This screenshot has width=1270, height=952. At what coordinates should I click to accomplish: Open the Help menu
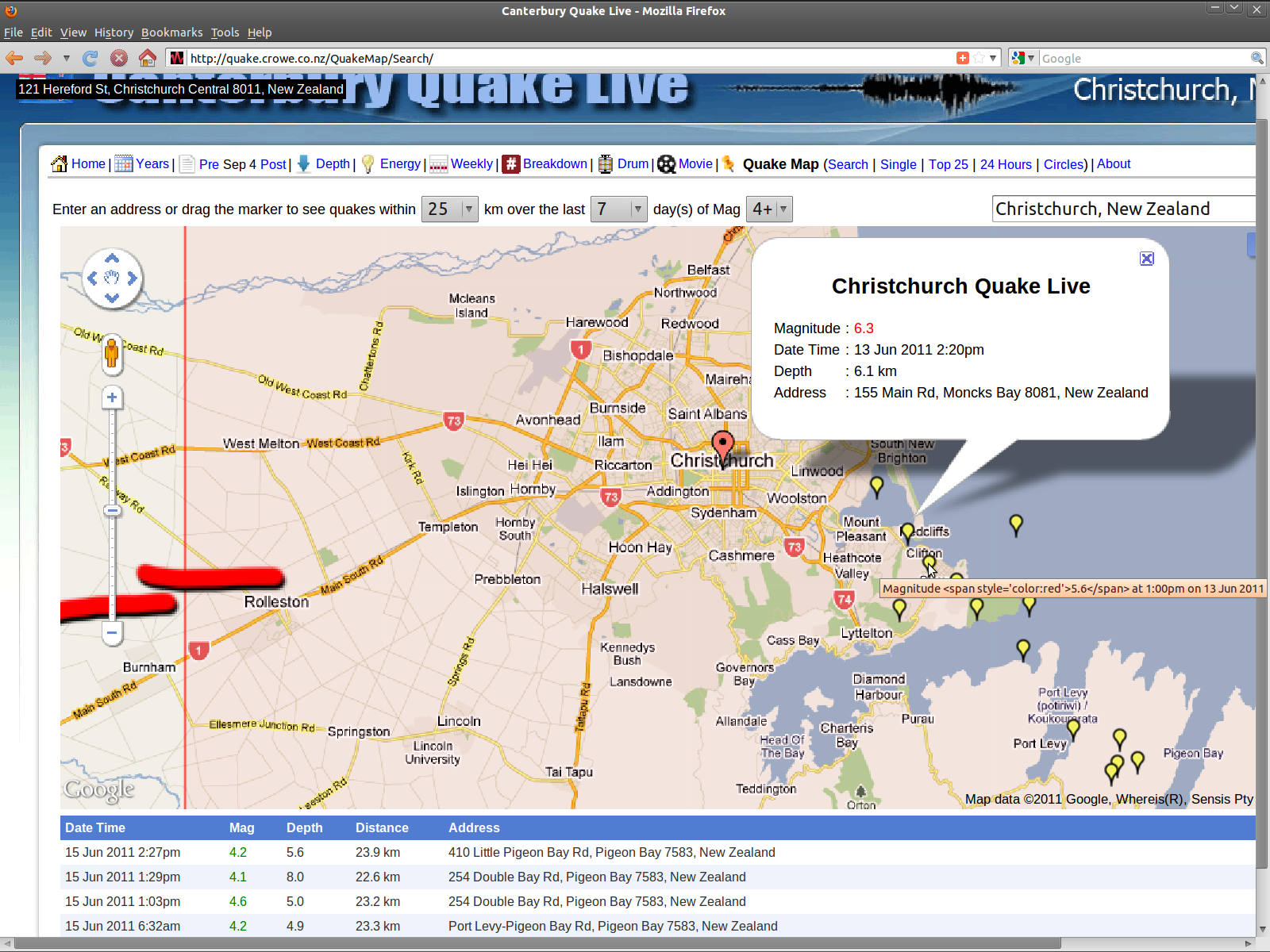(x=260, y=33)
